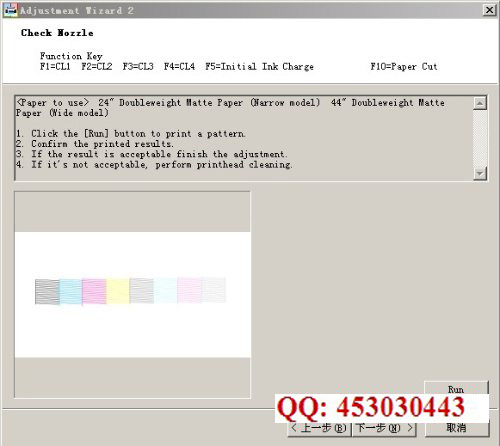Go back with the 上一步 button
This screenshot has width=500, height=446.
[319, 428]
